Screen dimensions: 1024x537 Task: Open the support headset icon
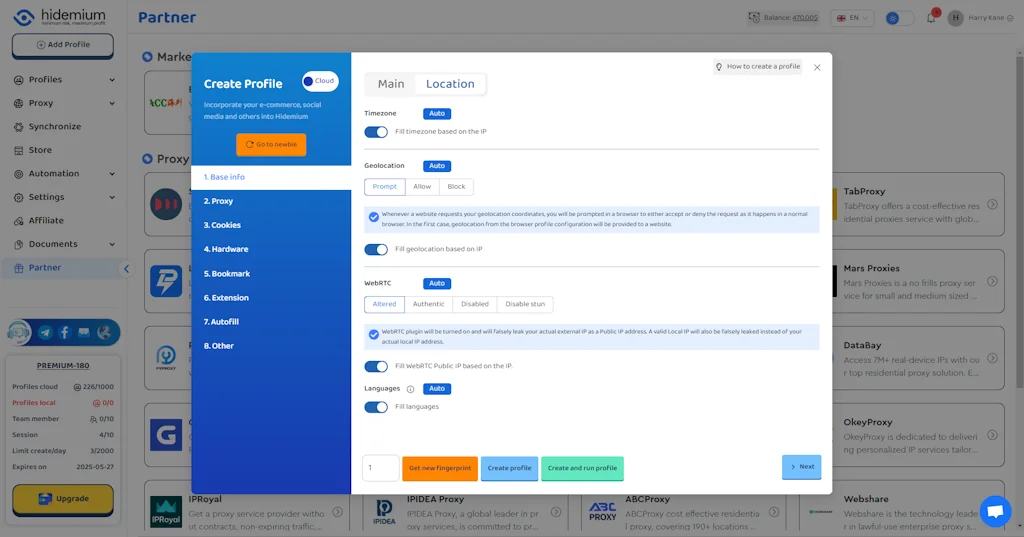pyautogui.click(x=20, y=333)
